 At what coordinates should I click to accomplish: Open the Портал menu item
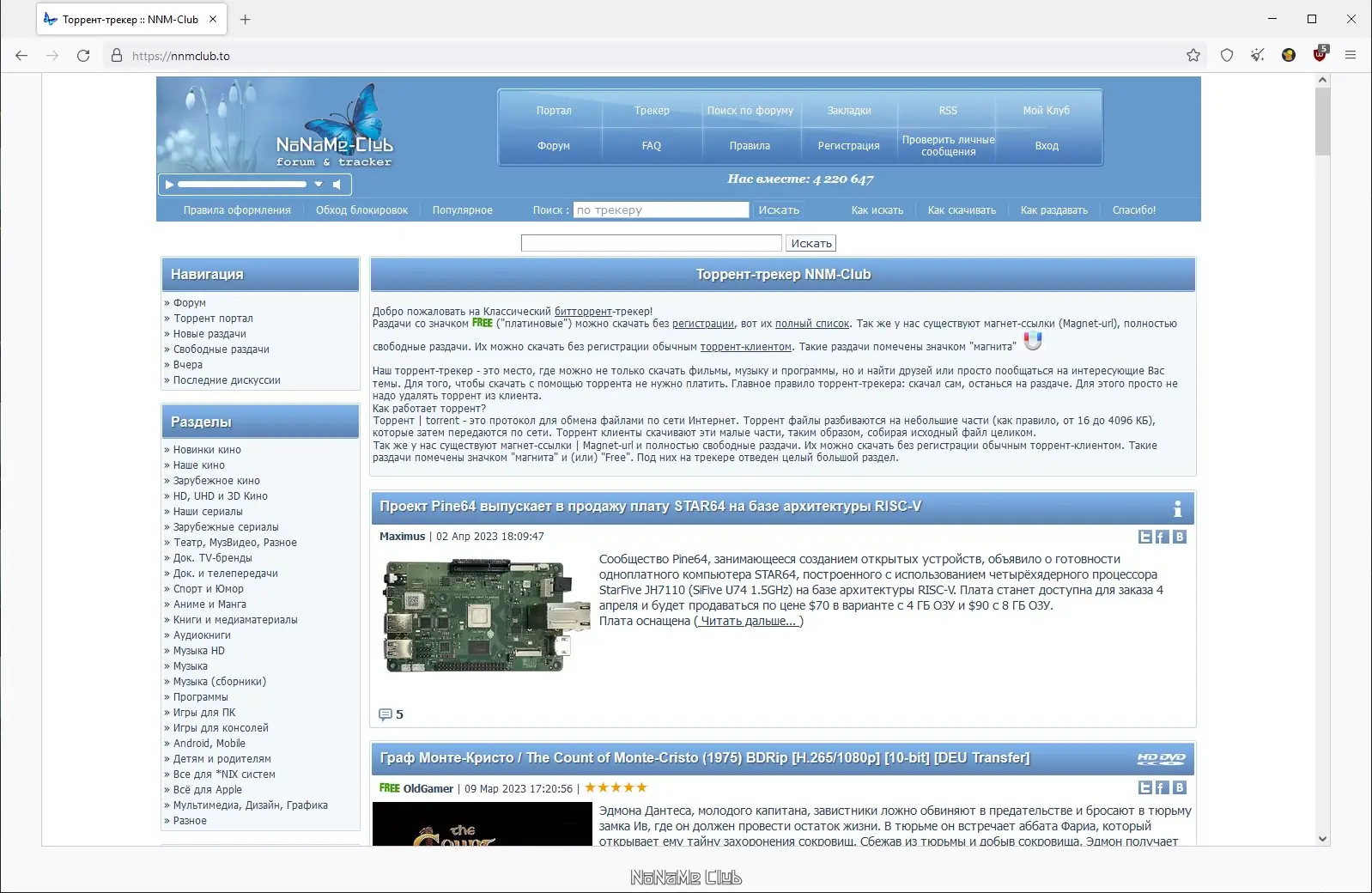pyautogui.click(x=554, y=111)
